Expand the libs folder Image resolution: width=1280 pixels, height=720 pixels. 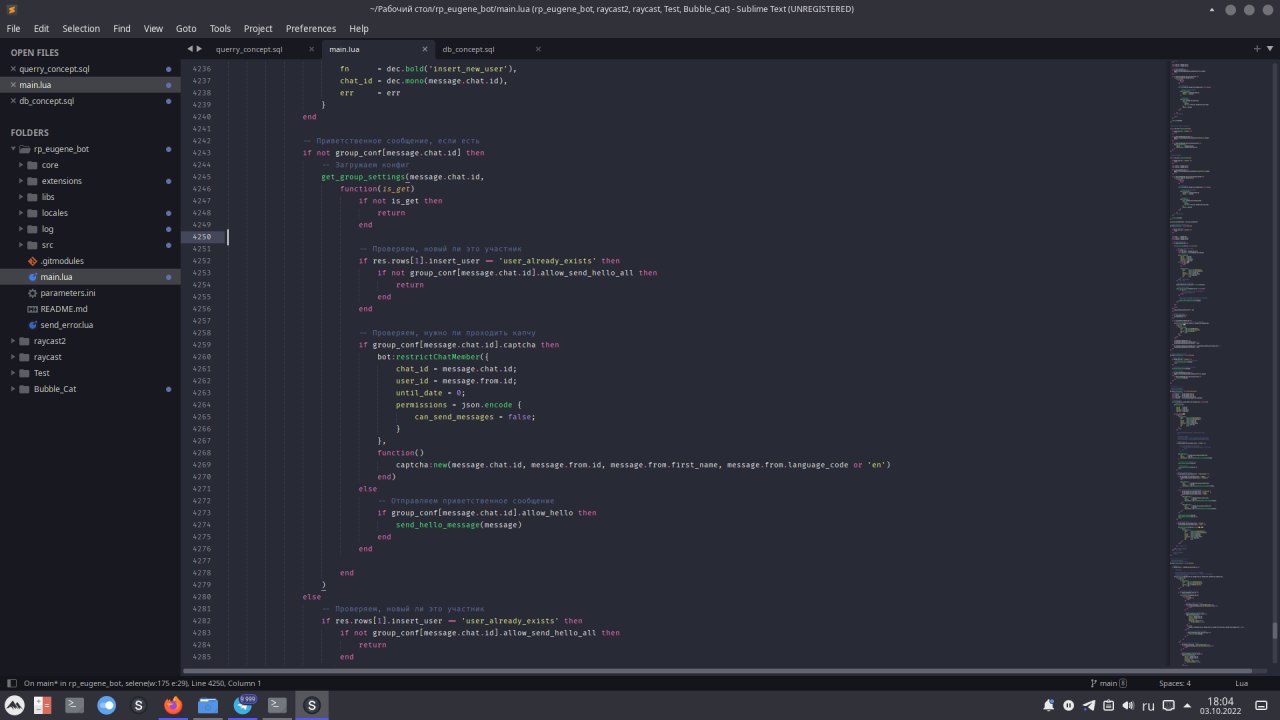pyautogui.click(x=21, y=197)
